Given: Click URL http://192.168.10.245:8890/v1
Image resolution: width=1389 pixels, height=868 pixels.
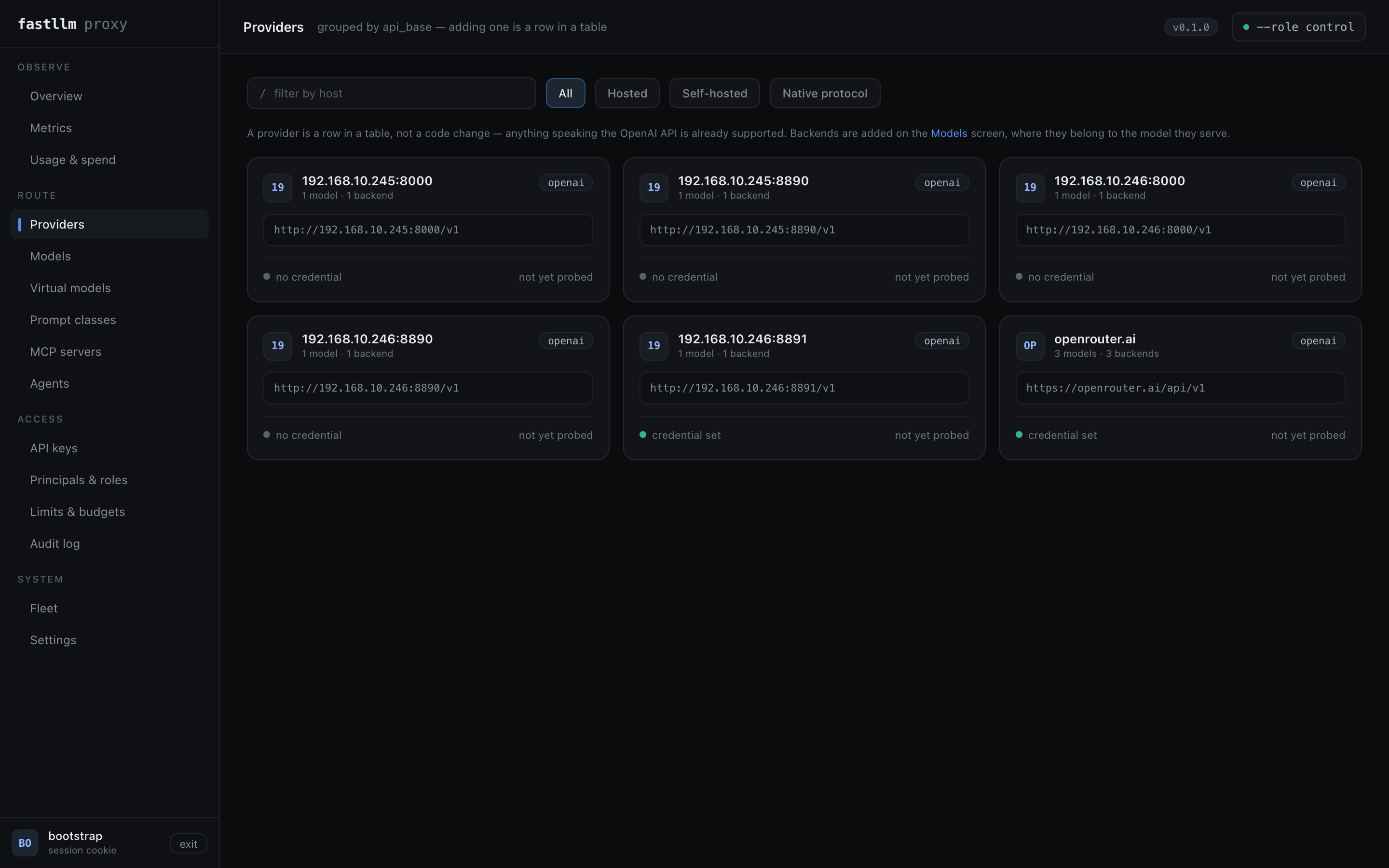Looking at the screenshot, I should (x=804, y=230).
